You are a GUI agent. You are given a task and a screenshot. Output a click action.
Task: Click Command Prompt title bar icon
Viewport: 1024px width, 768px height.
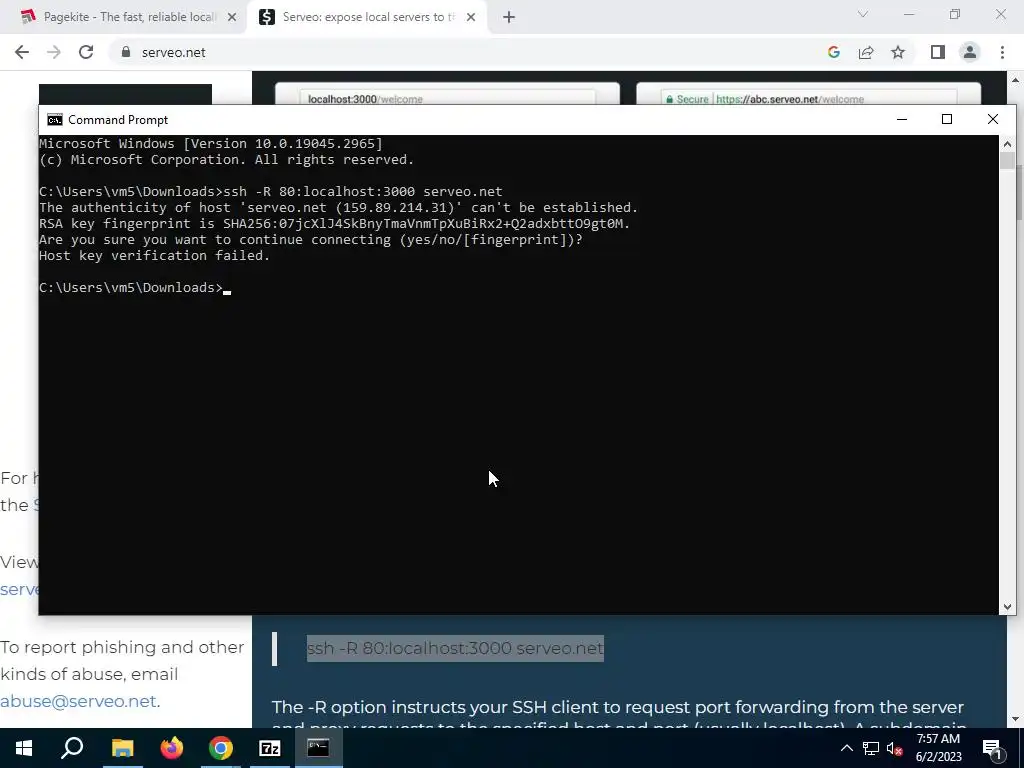pyautogui.click(x=55, y=120)
